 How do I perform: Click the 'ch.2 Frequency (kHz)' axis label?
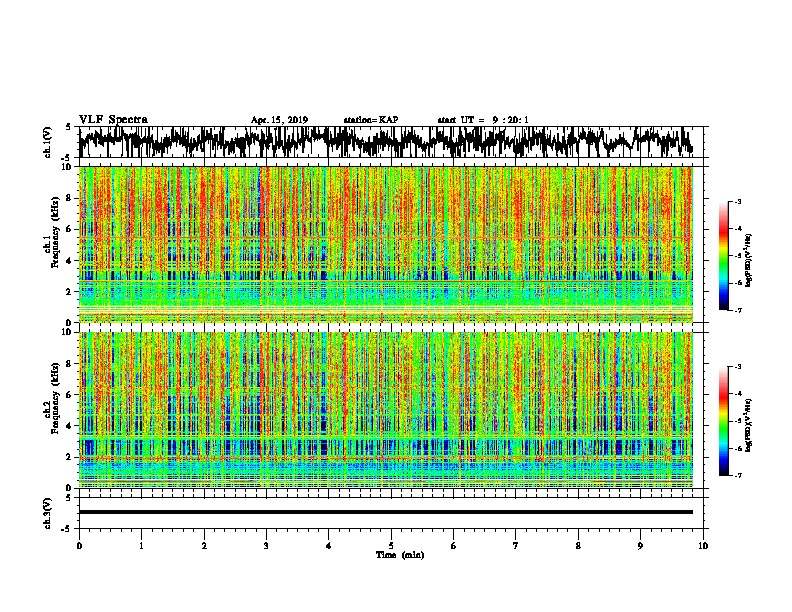pos(51,398)
